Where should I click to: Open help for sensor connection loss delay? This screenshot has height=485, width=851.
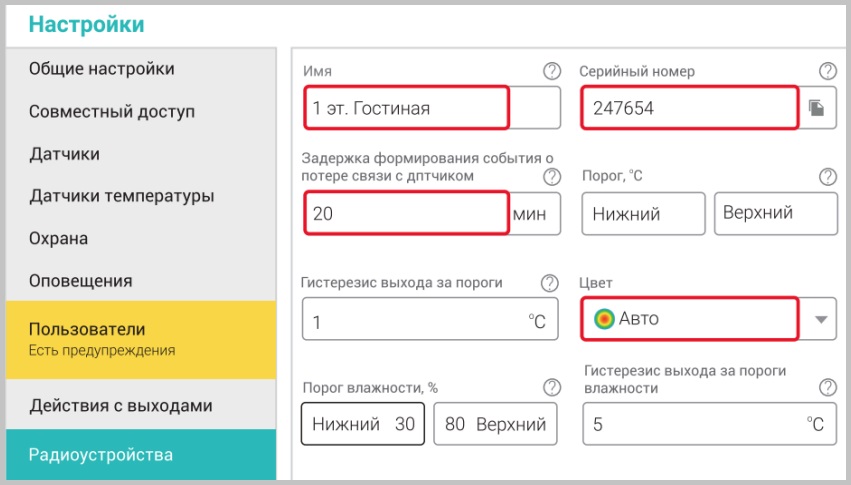[x=551, y=176]
